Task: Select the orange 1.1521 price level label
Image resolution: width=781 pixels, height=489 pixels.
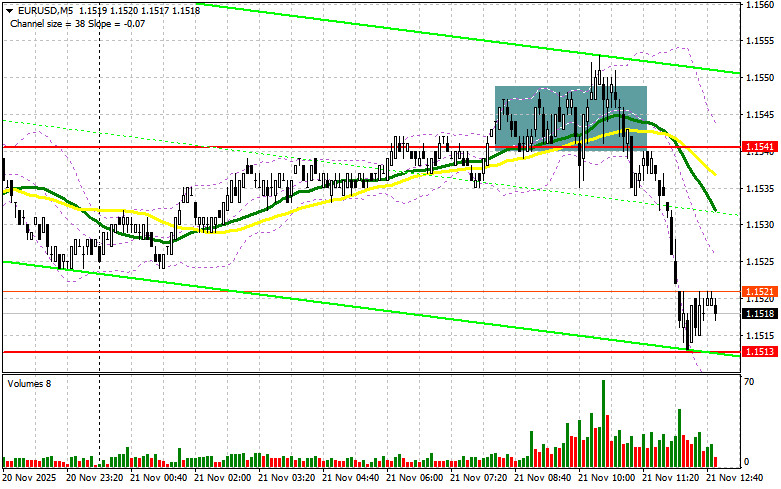Action: [760, 291]
